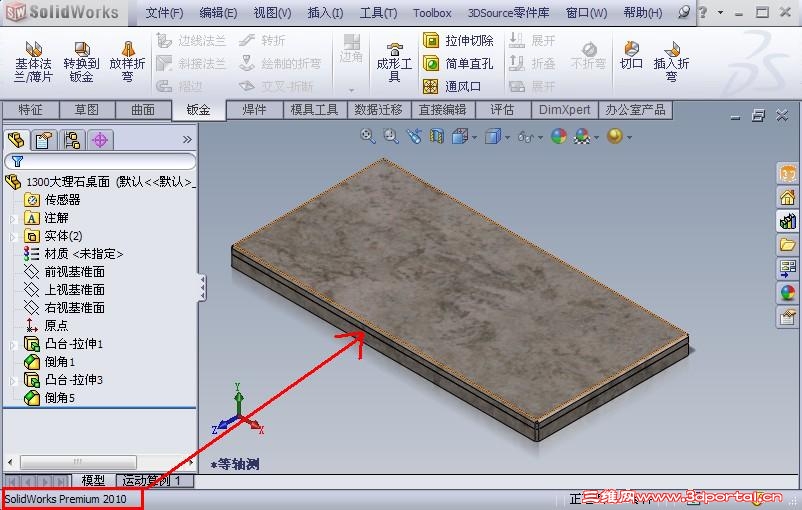Image resolution: width=802 pixels, height=510 pixels.
Task: Open the 3DSource零件库 menu
Action: [508, 13]
